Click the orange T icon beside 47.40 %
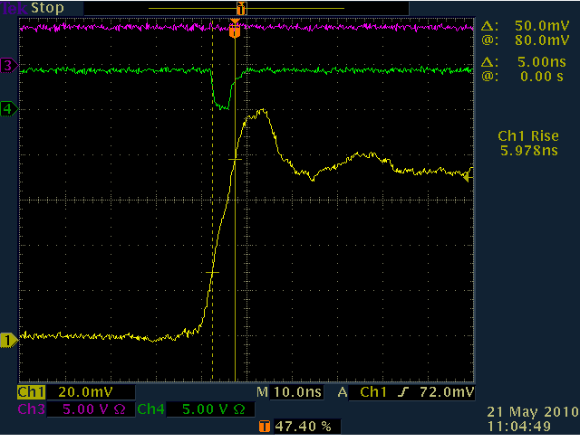 [x=264, y=426]
